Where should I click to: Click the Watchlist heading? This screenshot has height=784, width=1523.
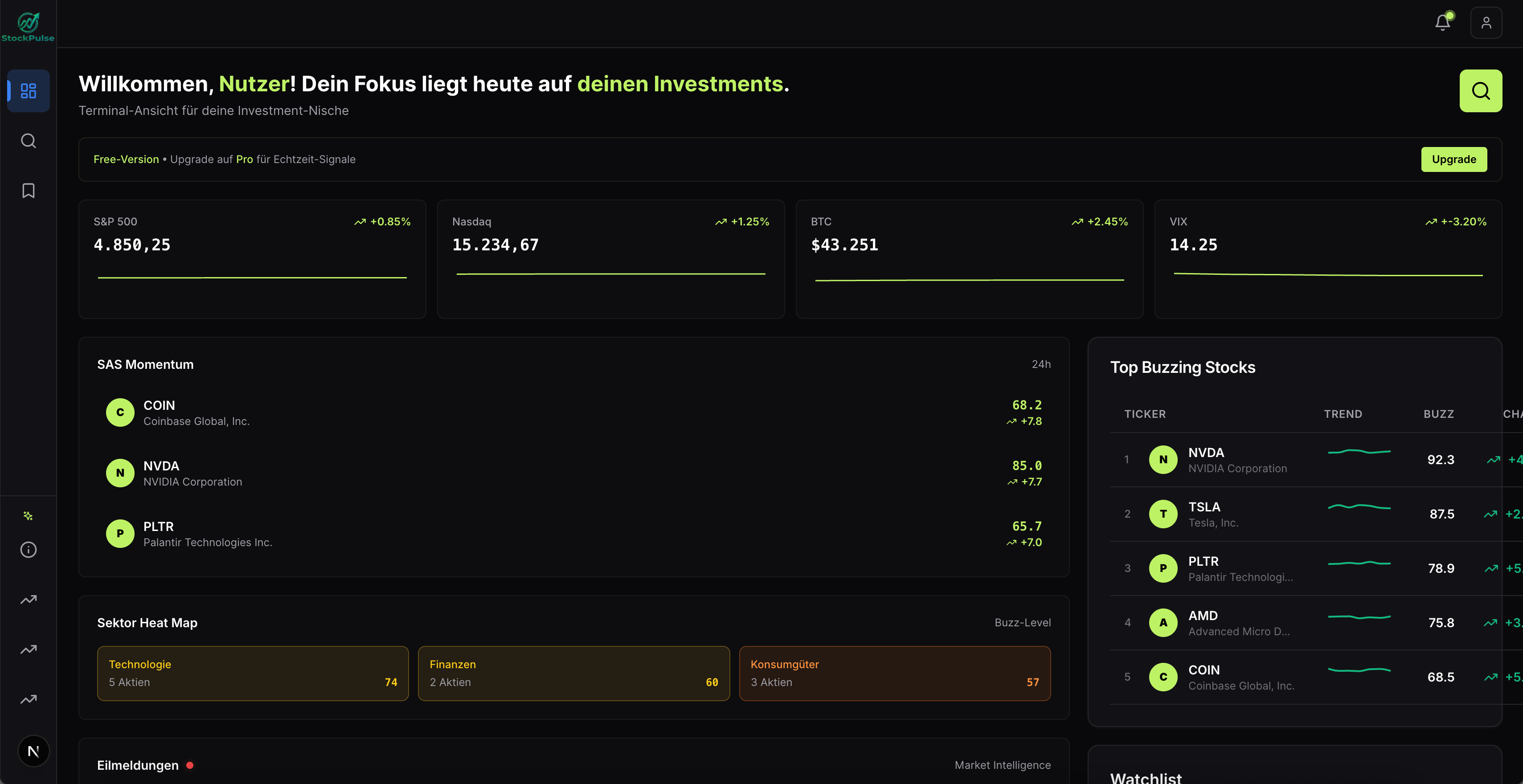tap(1146, 778)
